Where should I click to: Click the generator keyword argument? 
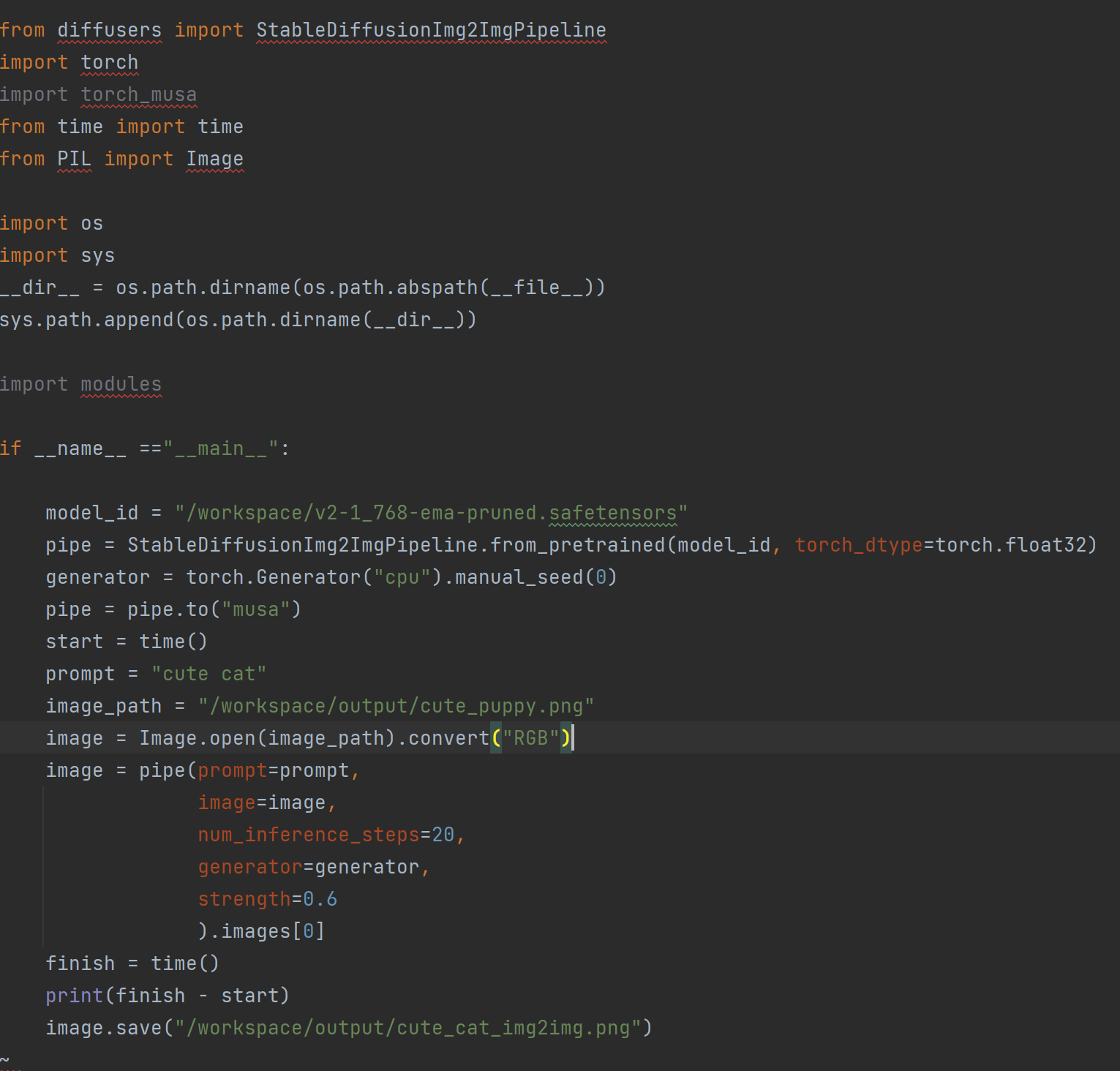click(250, 866)
